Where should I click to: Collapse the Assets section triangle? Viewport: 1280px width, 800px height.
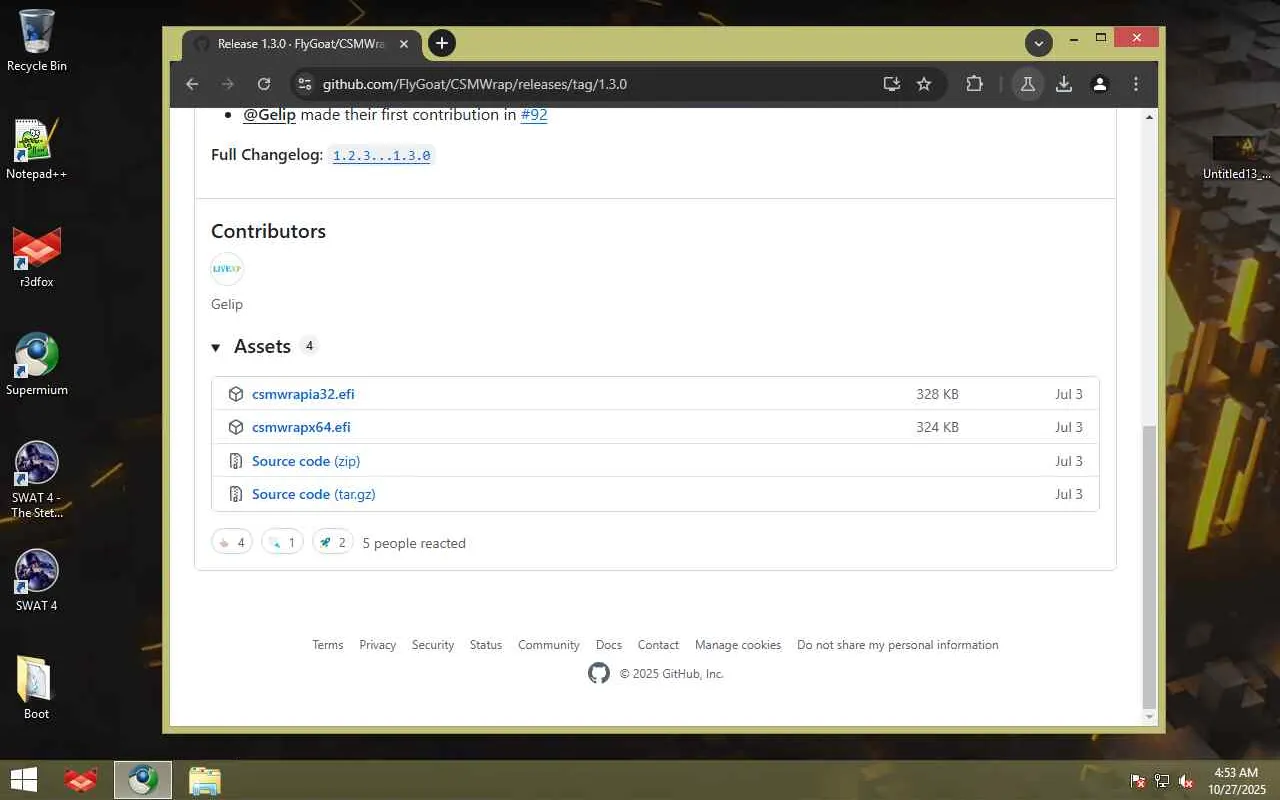(x=215, y=347)
